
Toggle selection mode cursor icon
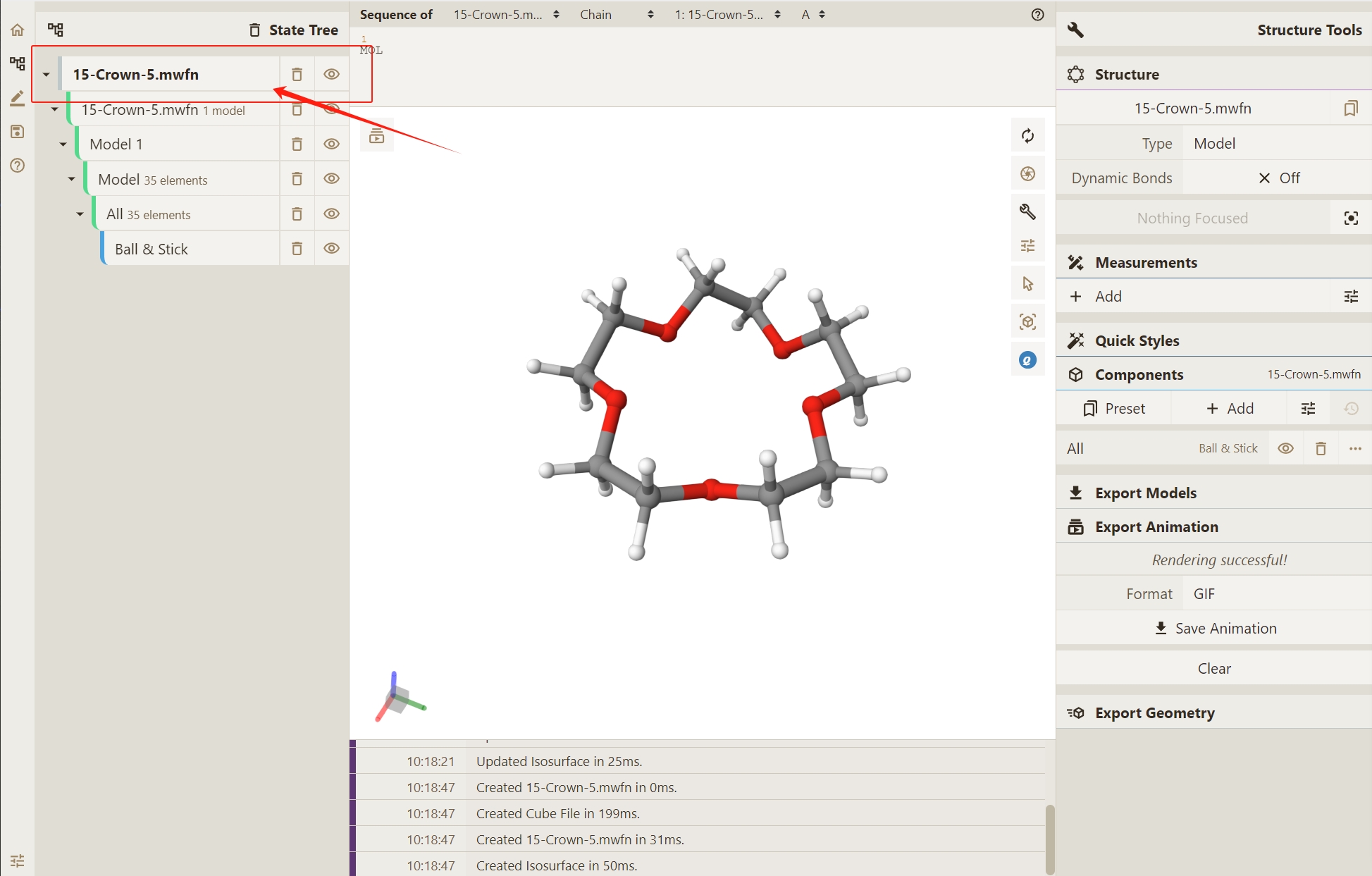pos(1027,284)
